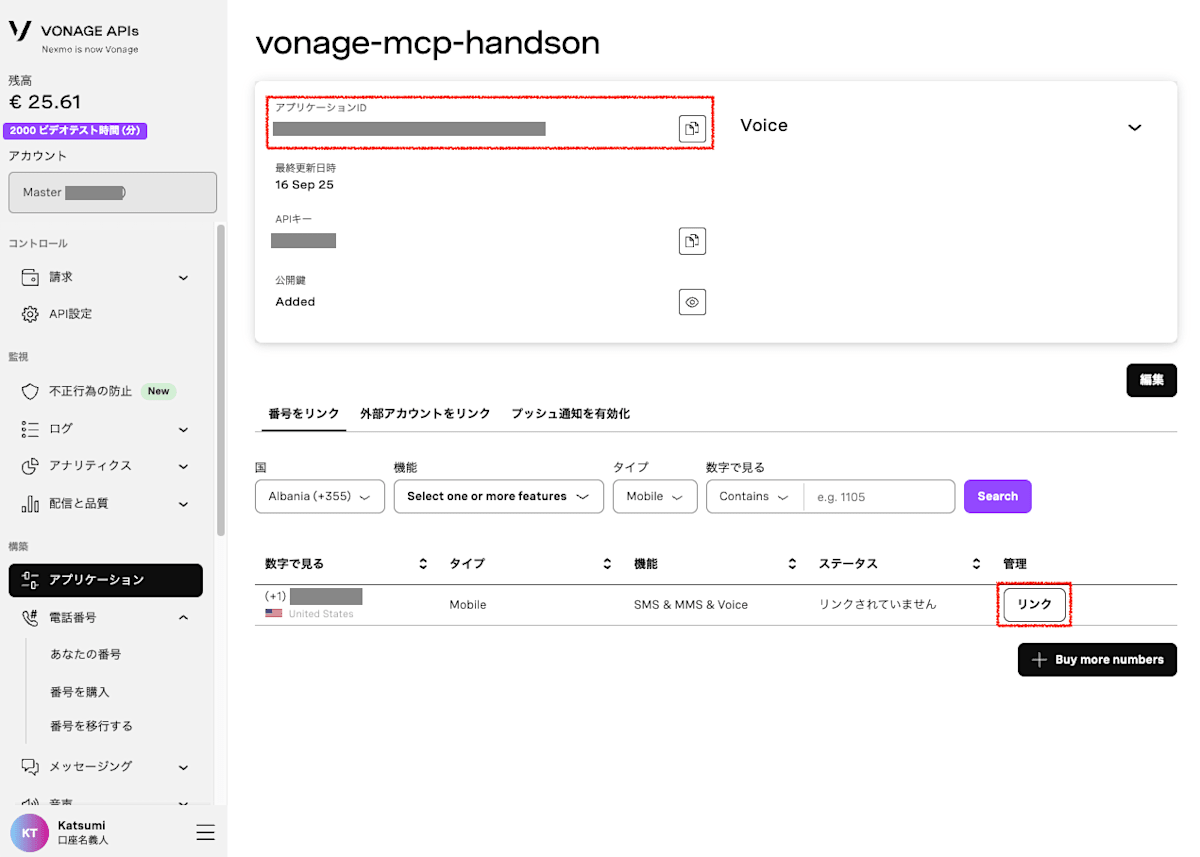Click the SMS & MMS & Voice cell
This screenshot has width=1200, height=857.
point(691,605)
